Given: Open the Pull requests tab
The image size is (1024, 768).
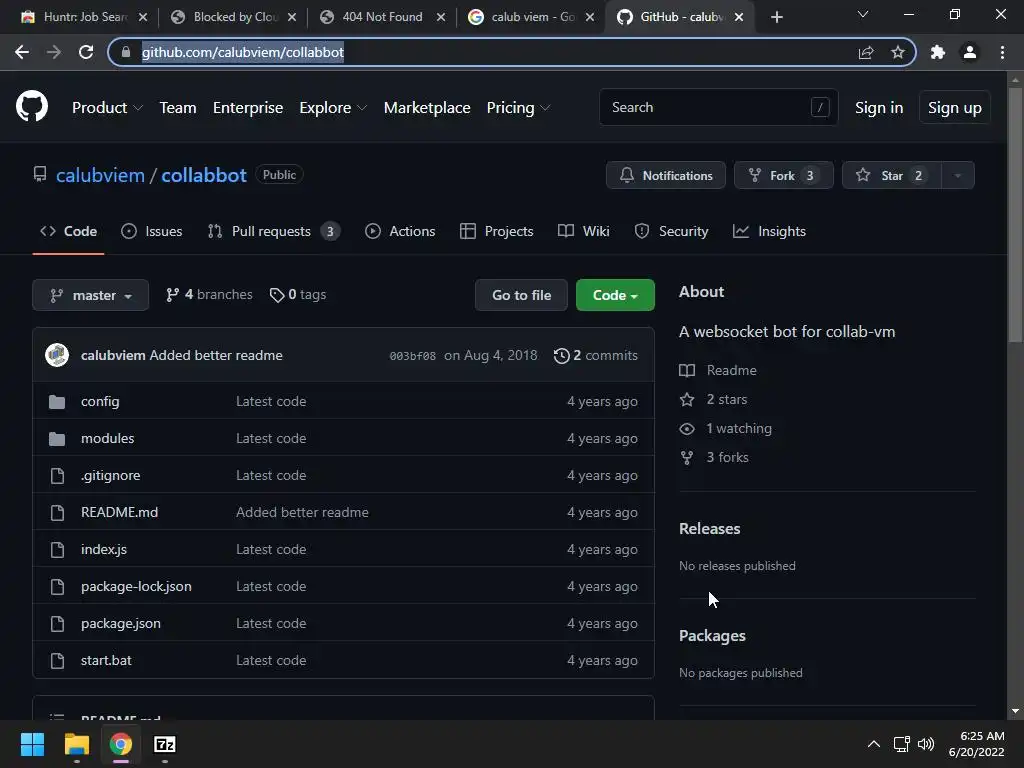Looking at the screenshot, I should (274, 231).
